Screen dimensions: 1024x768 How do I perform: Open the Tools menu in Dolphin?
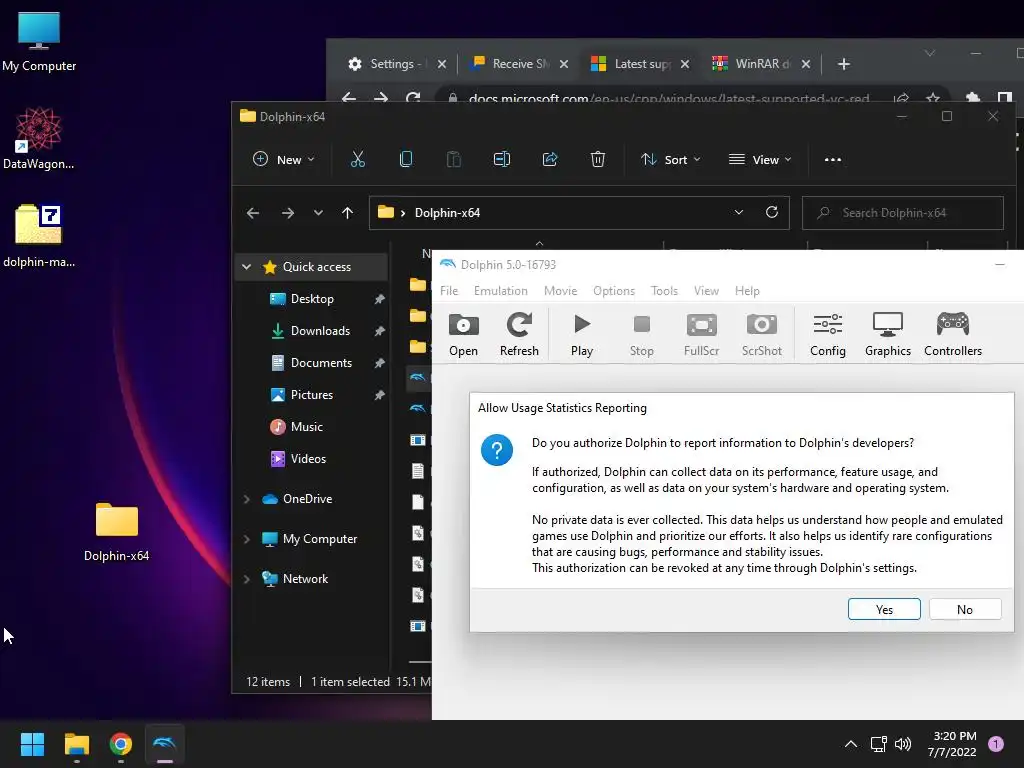pyautogui.click(x=664, y=291)
